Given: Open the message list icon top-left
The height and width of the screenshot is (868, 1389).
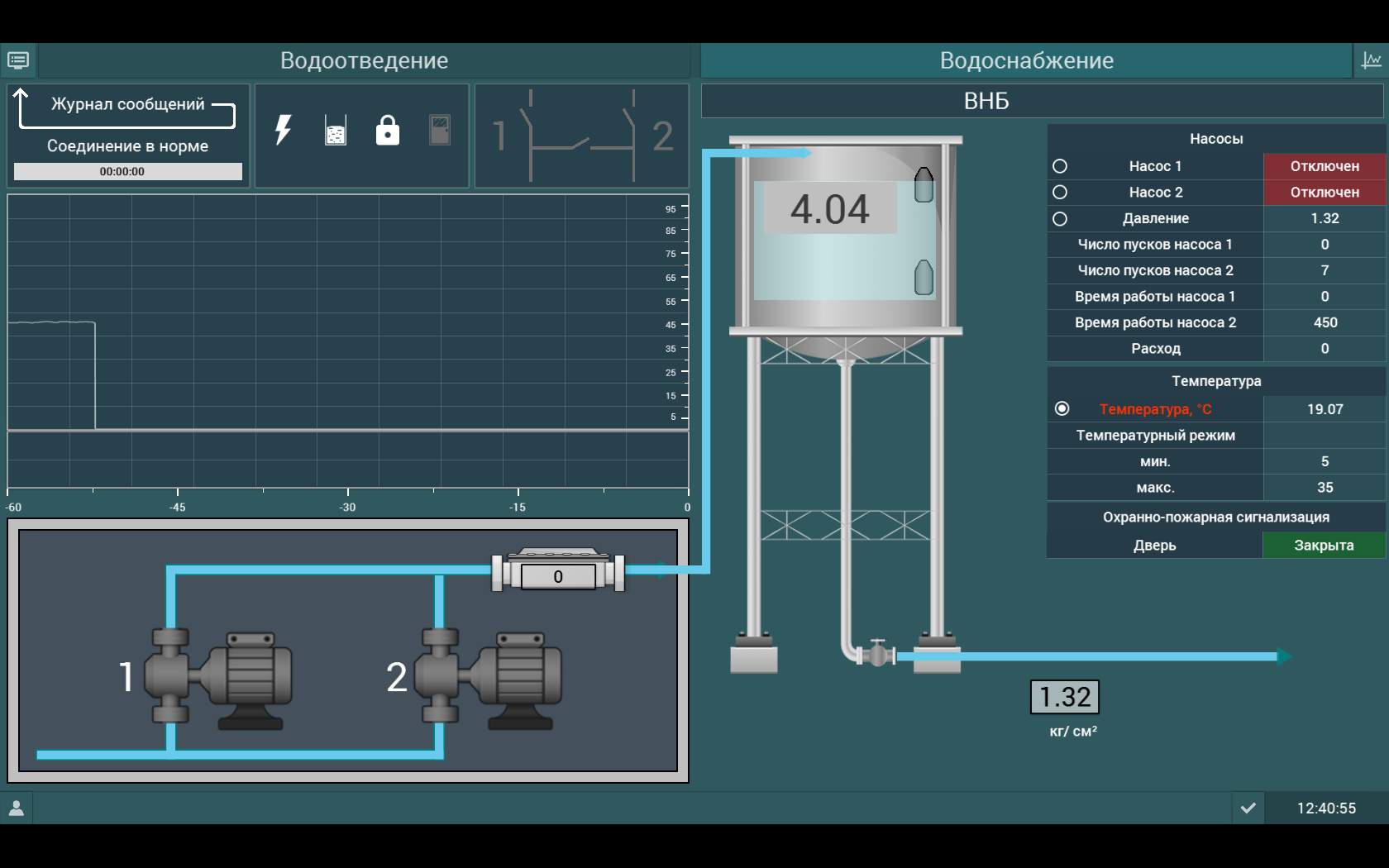Looking at the screenshot, I should click(x=18, y=60).
